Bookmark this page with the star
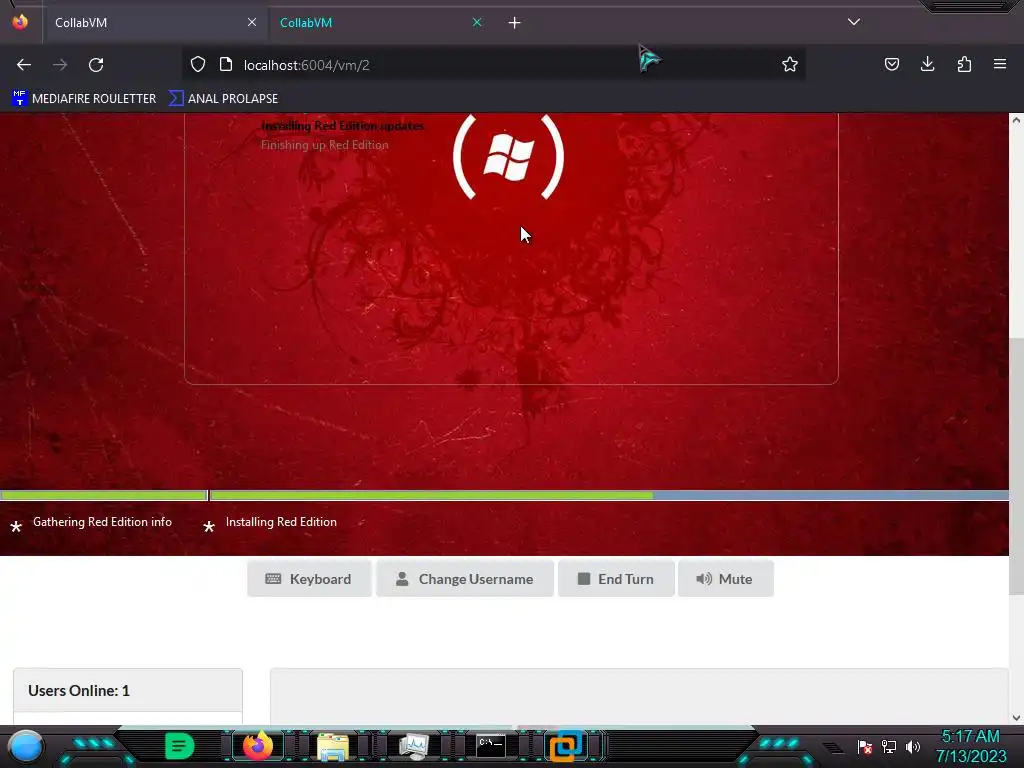Screen dimensions: 1024x768 point(790,64)
